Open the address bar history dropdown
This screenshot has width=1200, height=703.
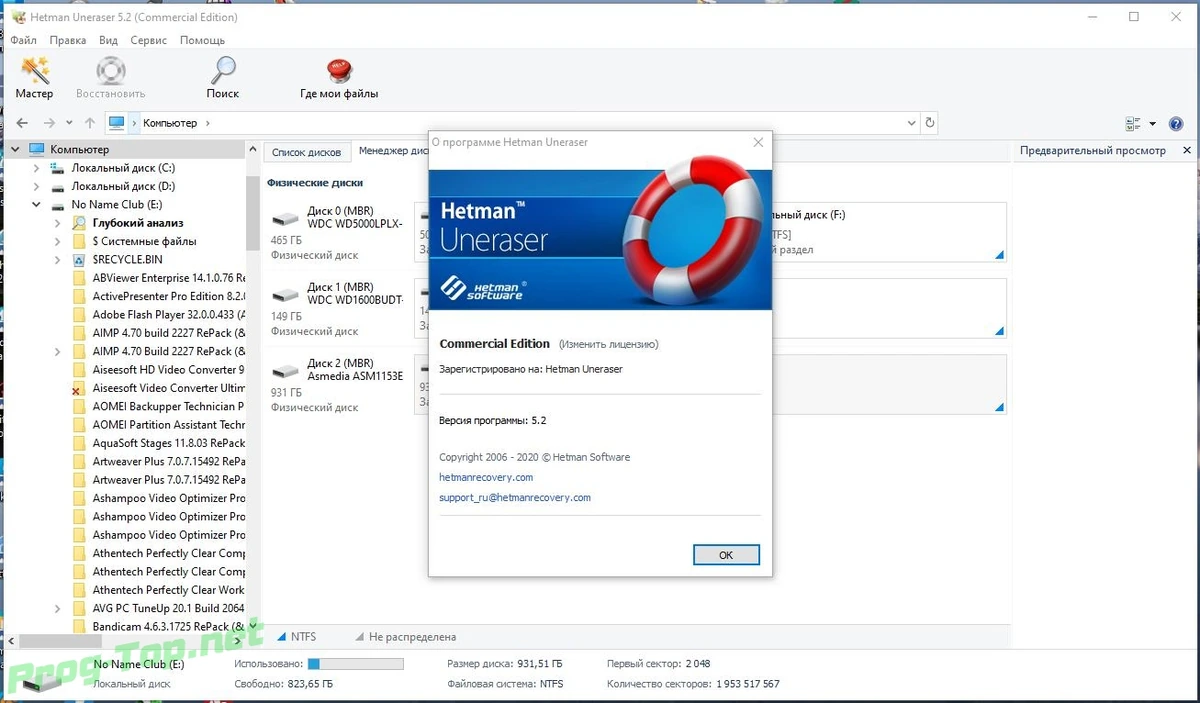coord(911,123)
